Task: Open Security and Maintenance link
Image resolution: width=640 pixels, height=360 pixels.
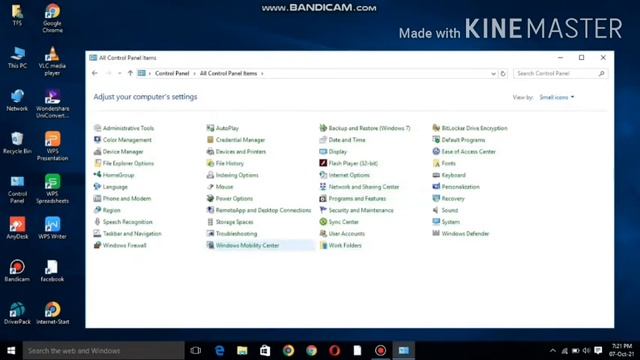Action: coord(361,210)
